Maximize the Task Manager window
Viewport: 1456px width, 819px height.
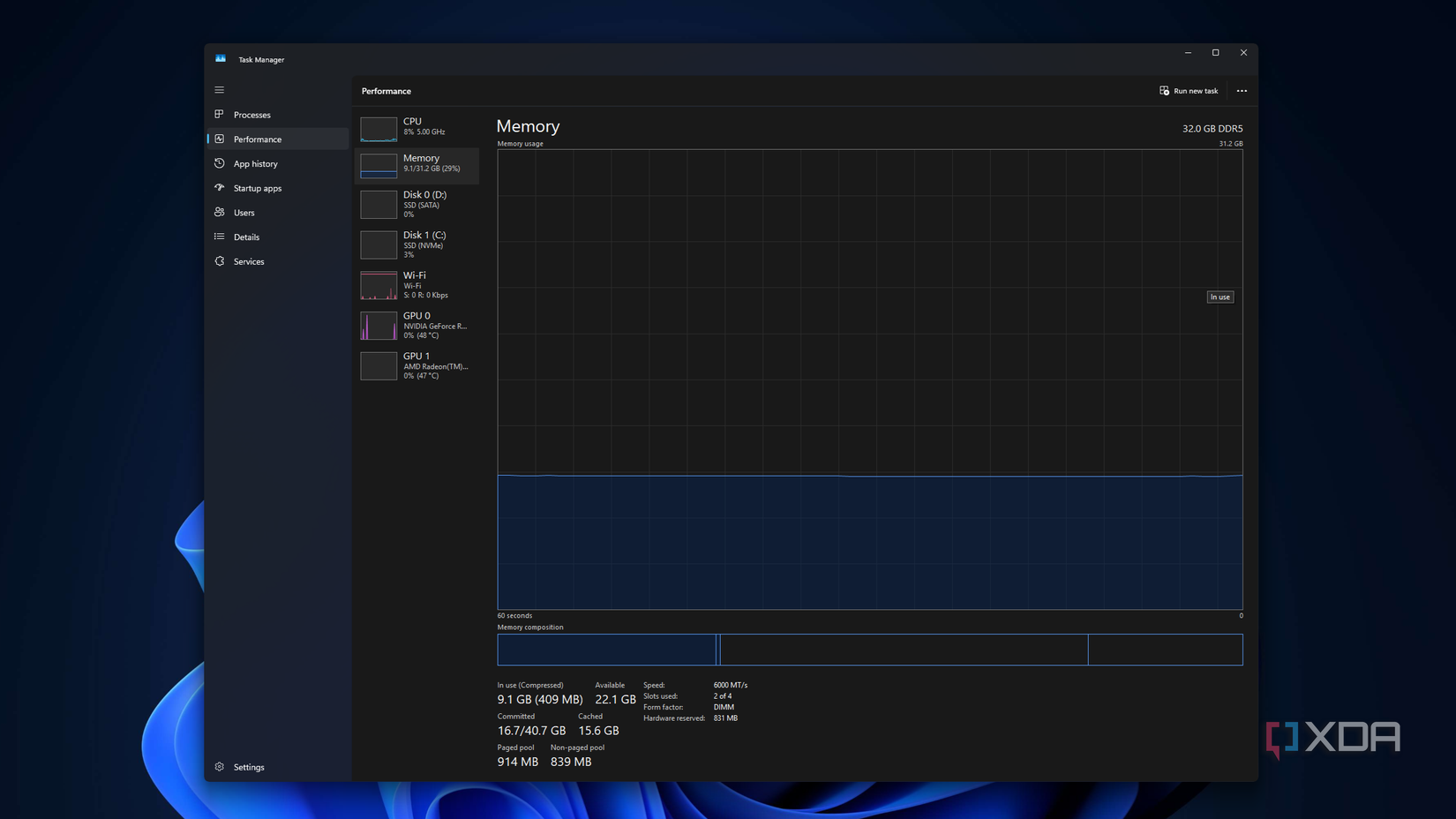click(x=1216, y=53)
